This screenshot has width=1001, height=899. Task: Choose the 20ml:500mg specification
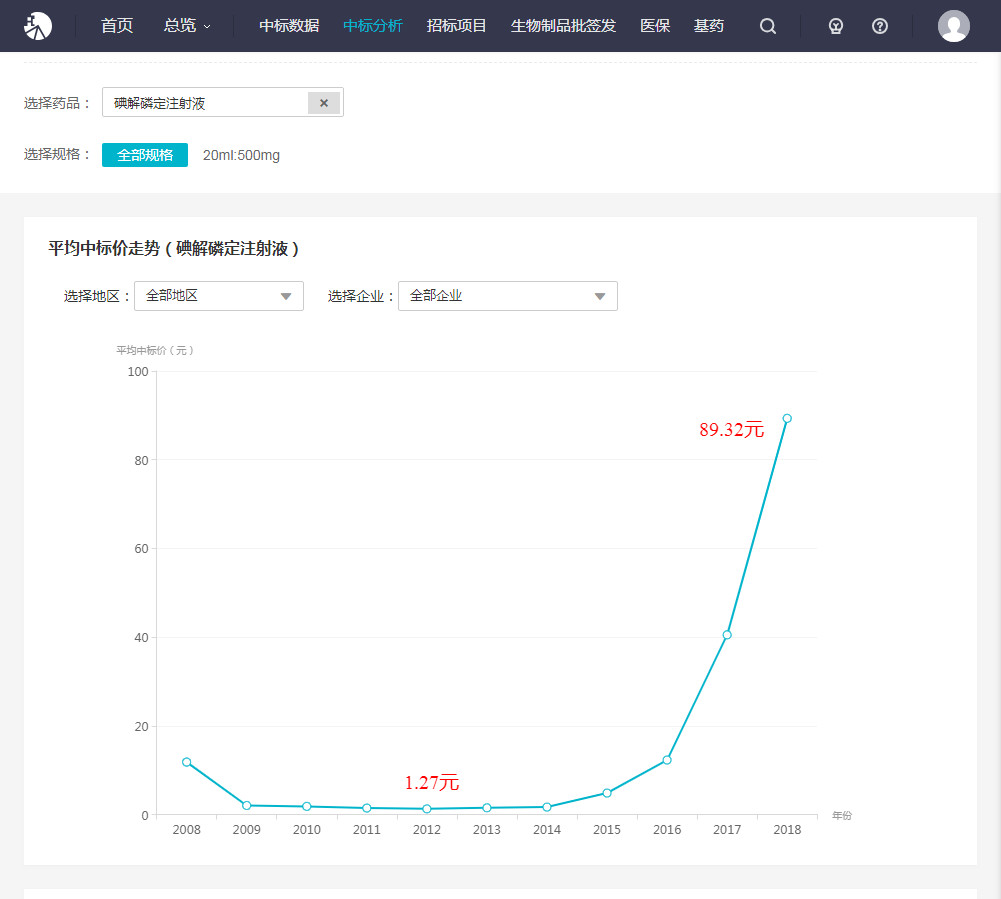[x=241, y=155]
